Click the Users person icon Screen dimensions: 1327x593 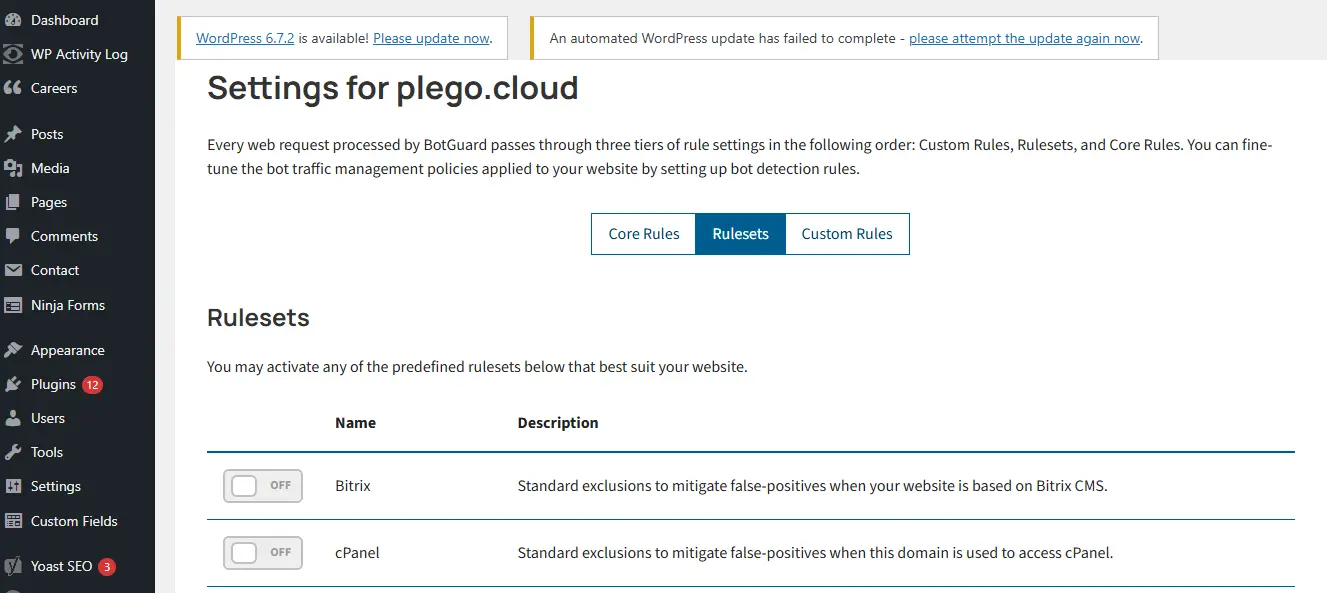(x=13, y=418)
